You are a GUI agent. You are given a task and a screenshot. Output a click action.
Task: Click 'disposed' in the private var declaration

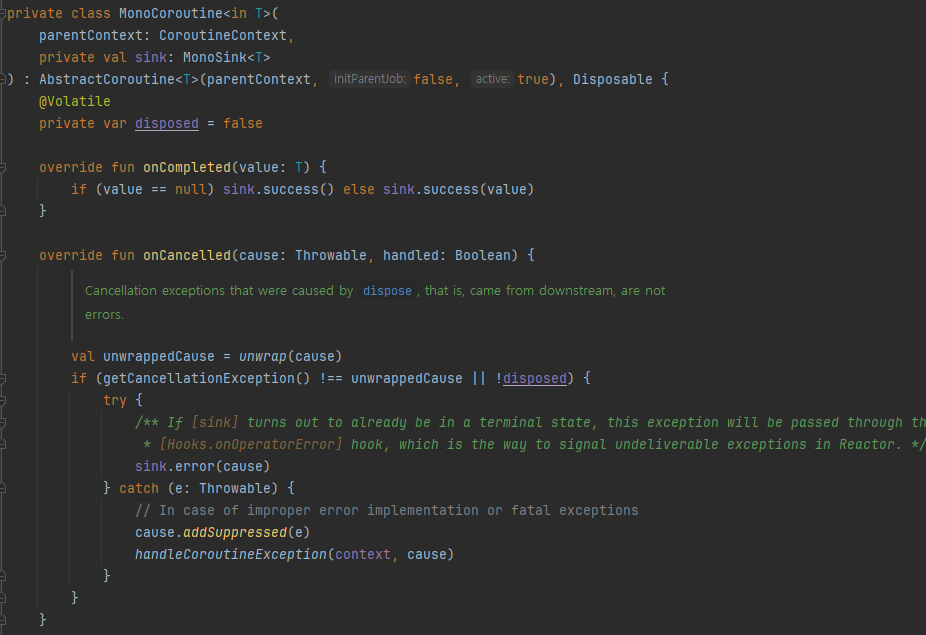(x=167, y=123)
